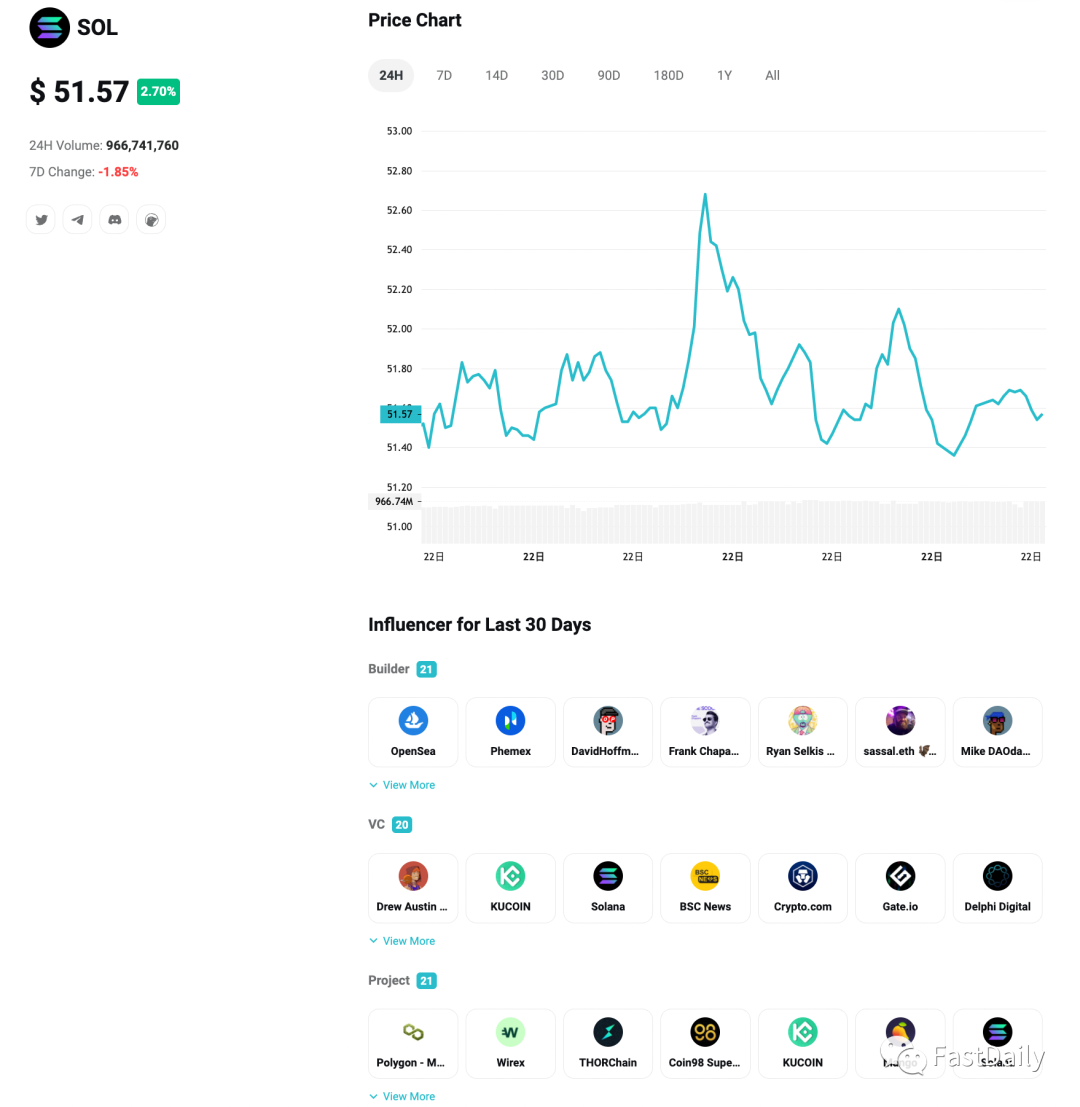Open the Mike DAOda builder card
The width and height of the screenshot is (1080, 1107).
(997, 732)
